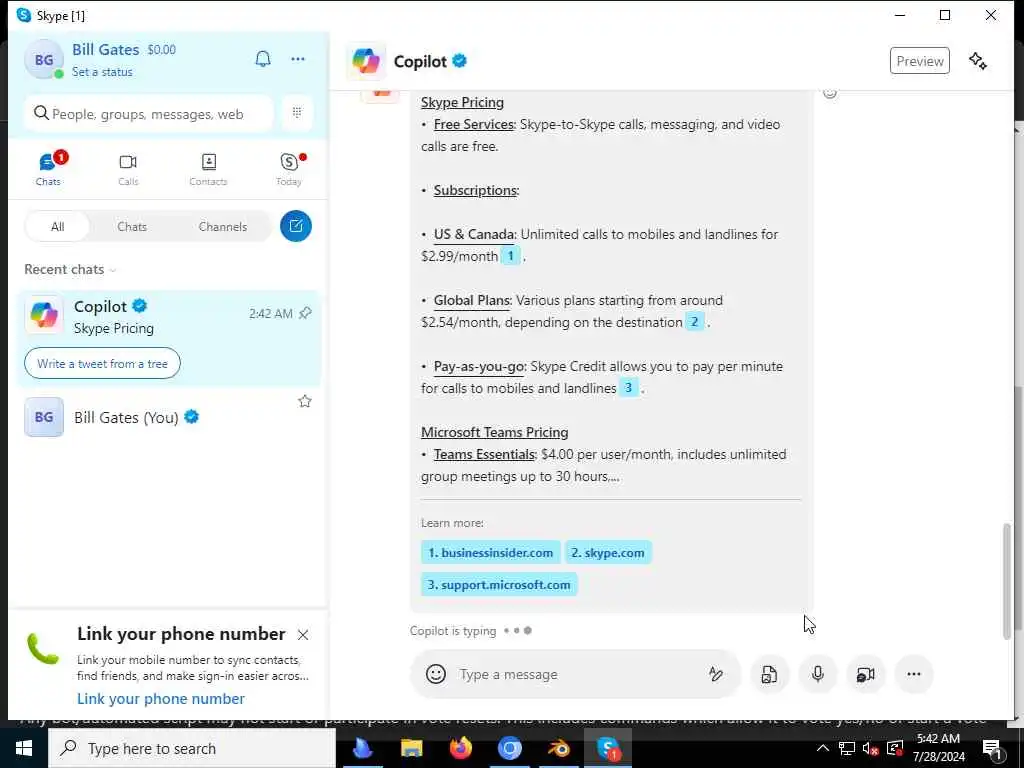
Task: Click the Windows Type here to search box
Action: point(192,748)
